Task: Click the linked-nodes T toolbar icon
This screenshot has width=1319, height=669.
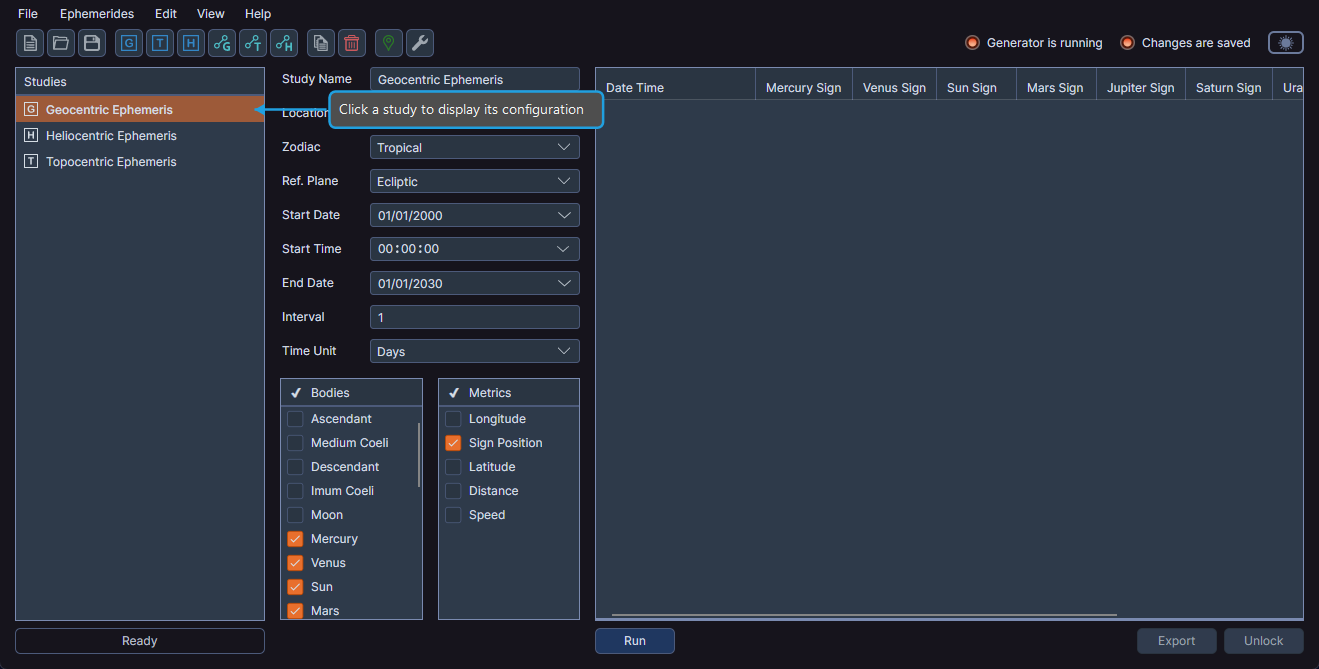Action: pos(253,43)
